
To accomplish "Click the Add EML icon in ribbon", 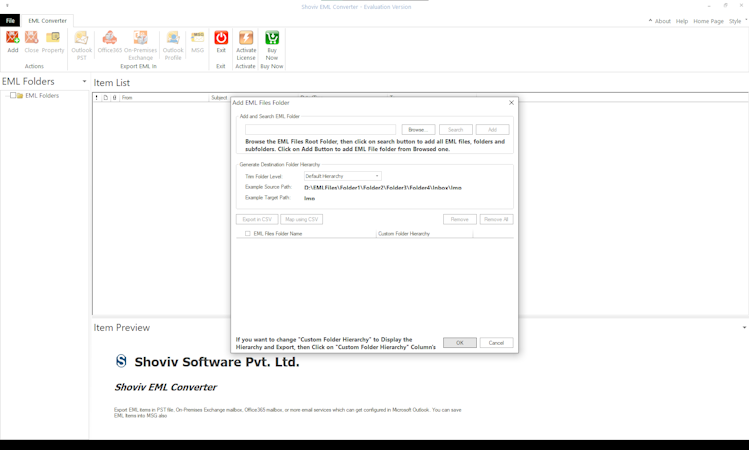I will click(x=13, y=37).
